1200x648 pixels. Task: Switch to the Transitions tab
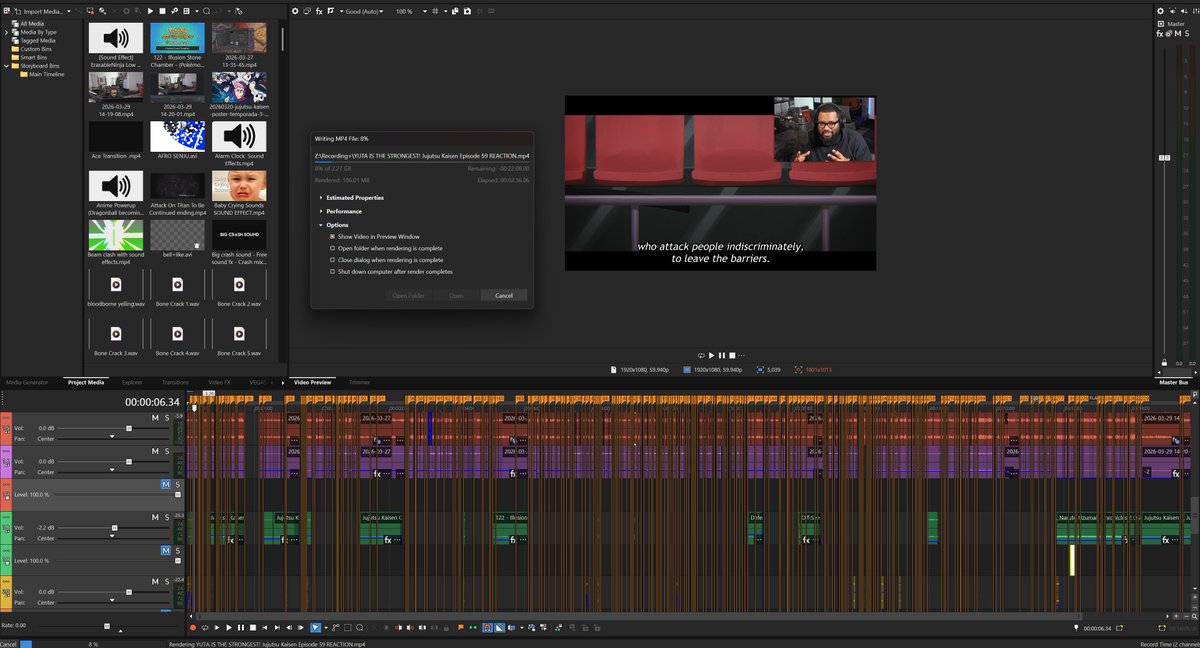tap(175, 382)
